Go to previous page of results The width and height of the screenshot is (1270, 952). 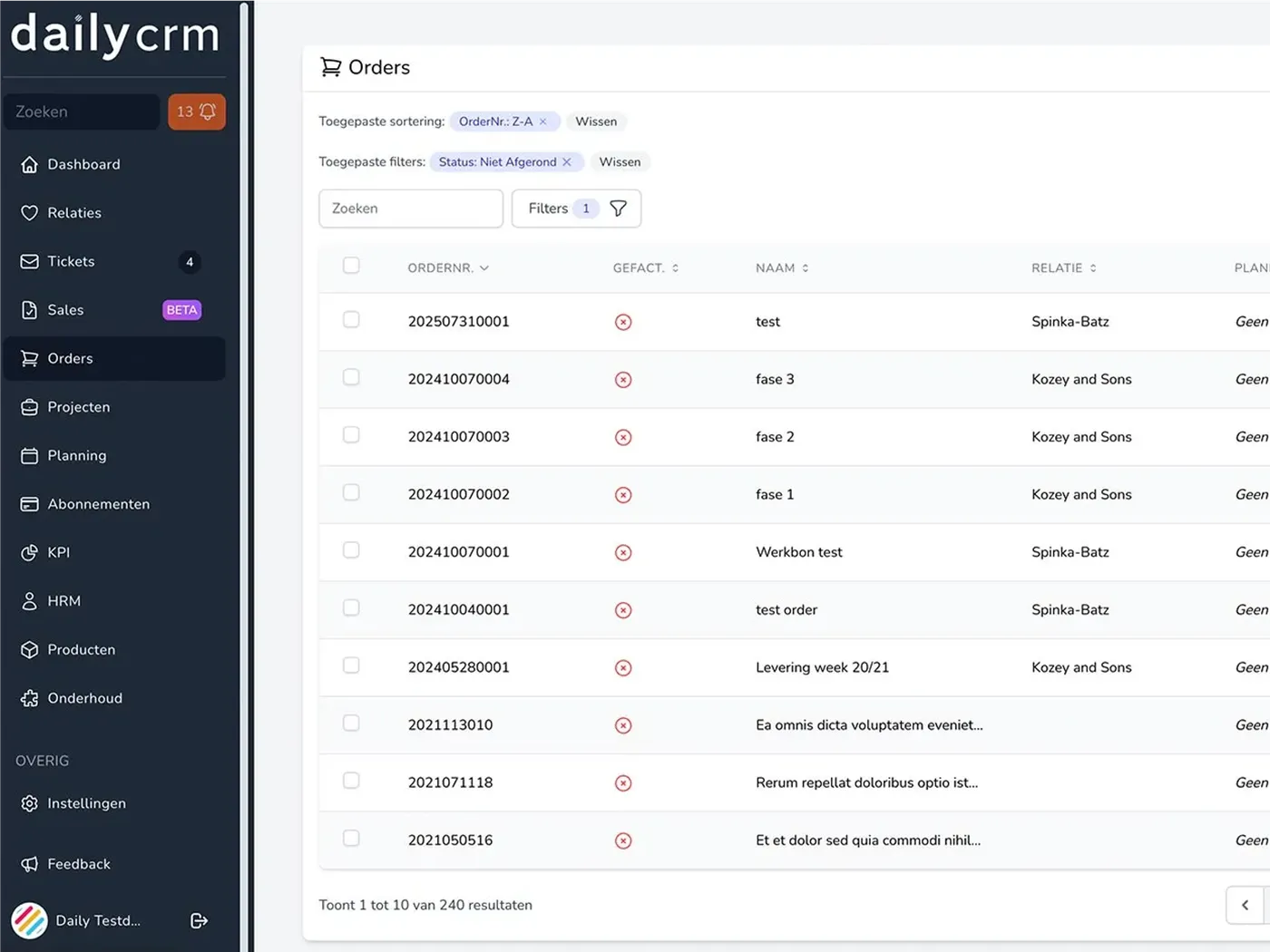click(1245, 905)
